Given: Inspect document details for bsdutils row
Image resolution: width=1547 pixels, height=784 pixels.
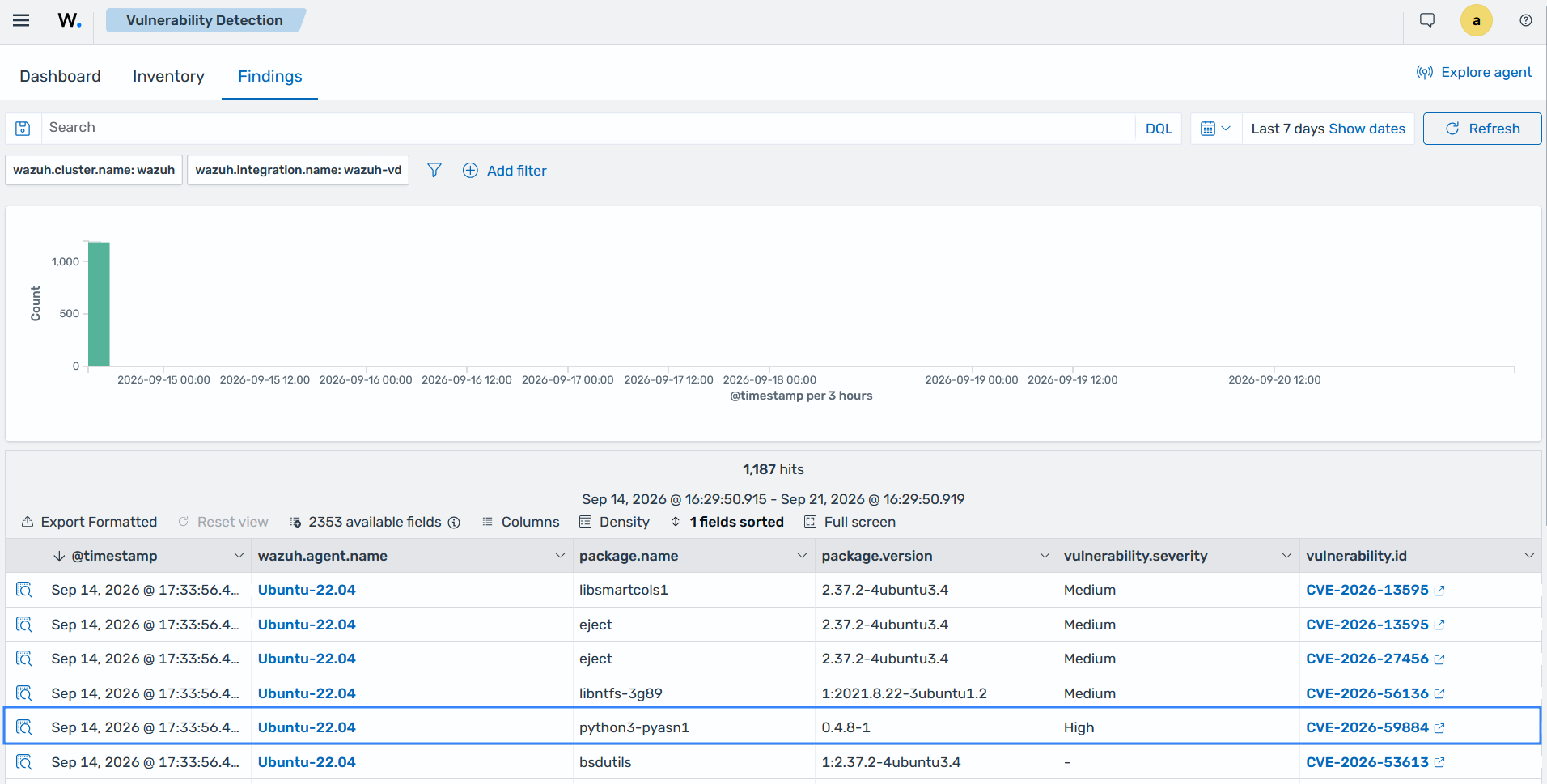Looking at the screenshot, I should coord(24,762).
